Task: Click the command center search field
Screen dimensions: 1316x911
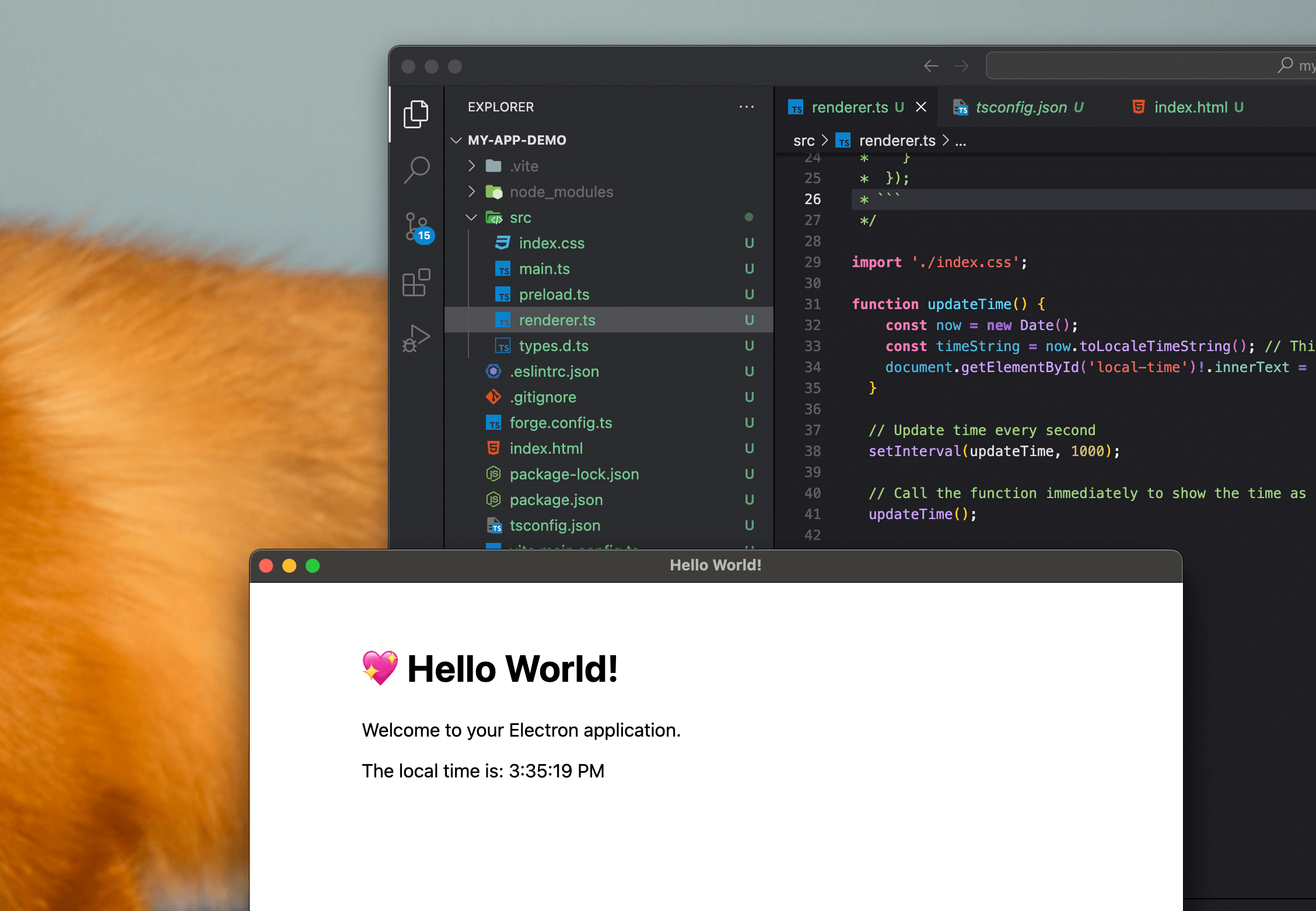Action: pyautogui.click(x=1143, y=66)
